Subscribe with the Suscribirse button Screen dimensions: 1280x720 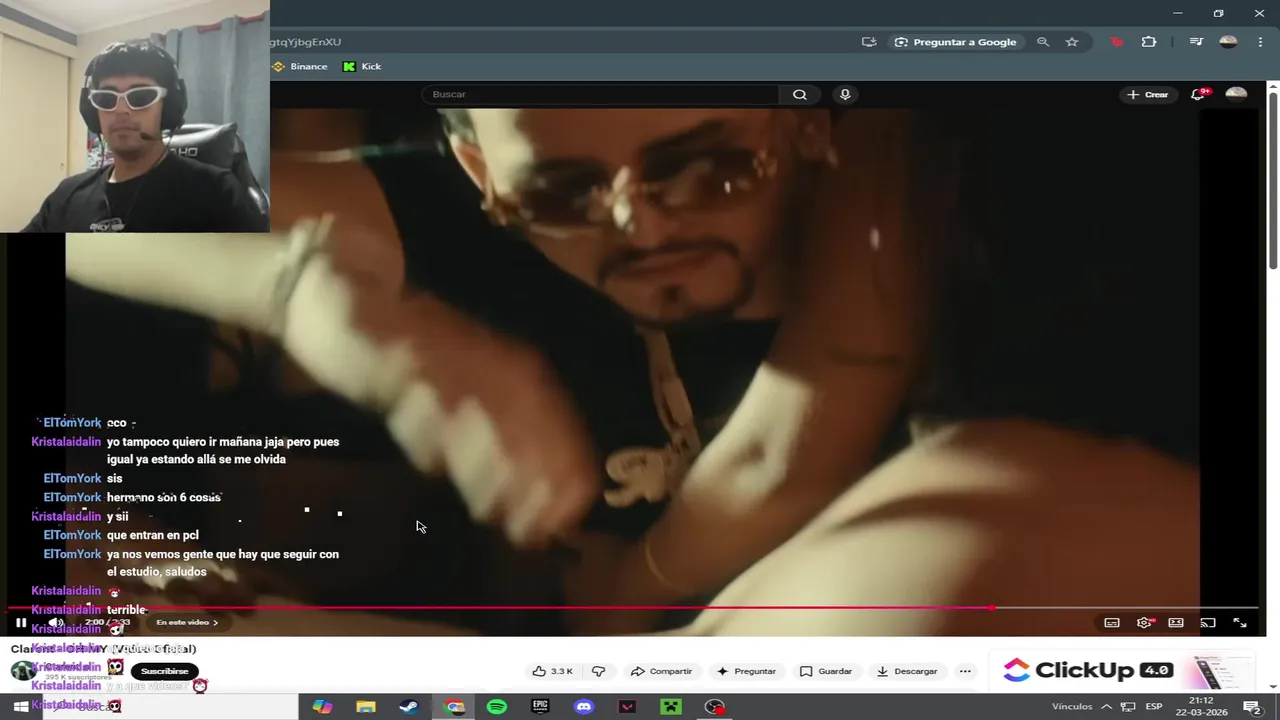tap(165, 671)
